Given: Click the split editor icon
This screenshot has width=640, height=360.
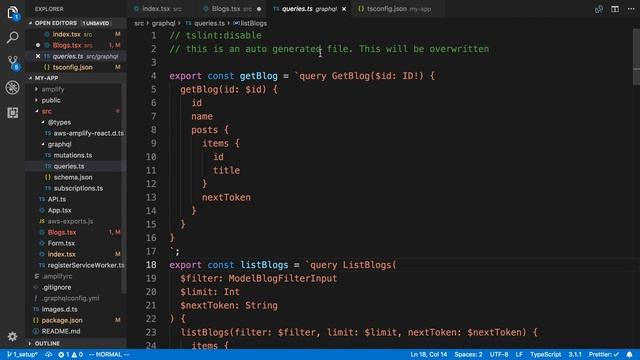Looking at the screenshot, I should (x=615, y=9).
